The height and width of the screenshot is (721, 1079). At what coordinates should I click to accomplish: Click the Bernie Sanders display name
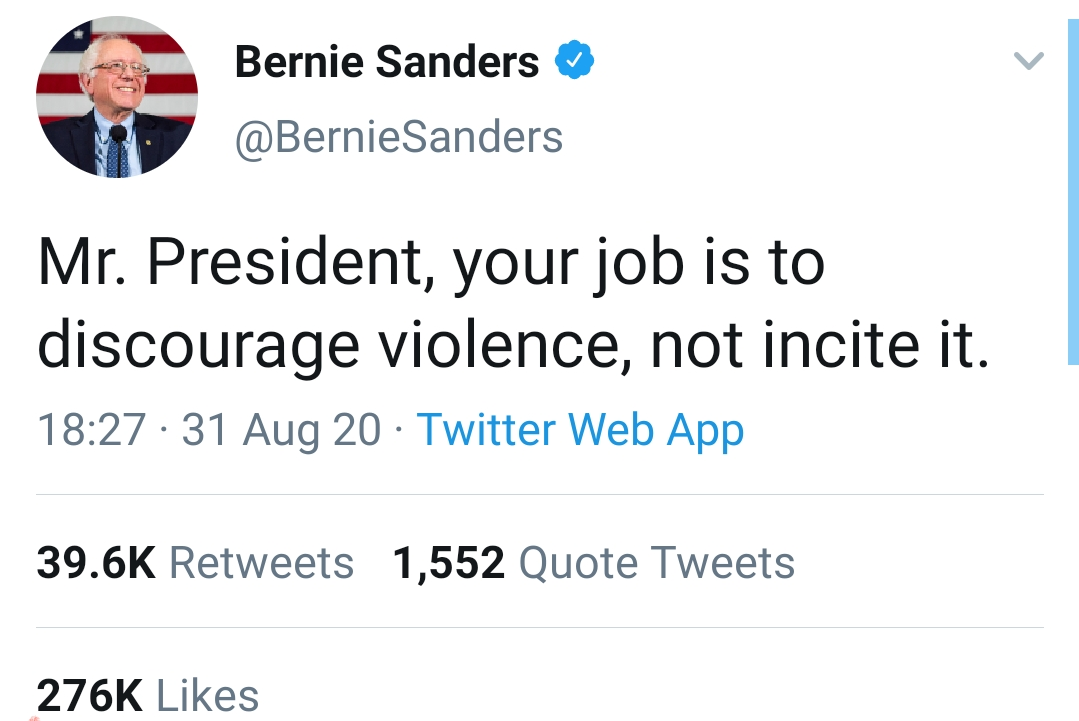click(x=386, y=62)
